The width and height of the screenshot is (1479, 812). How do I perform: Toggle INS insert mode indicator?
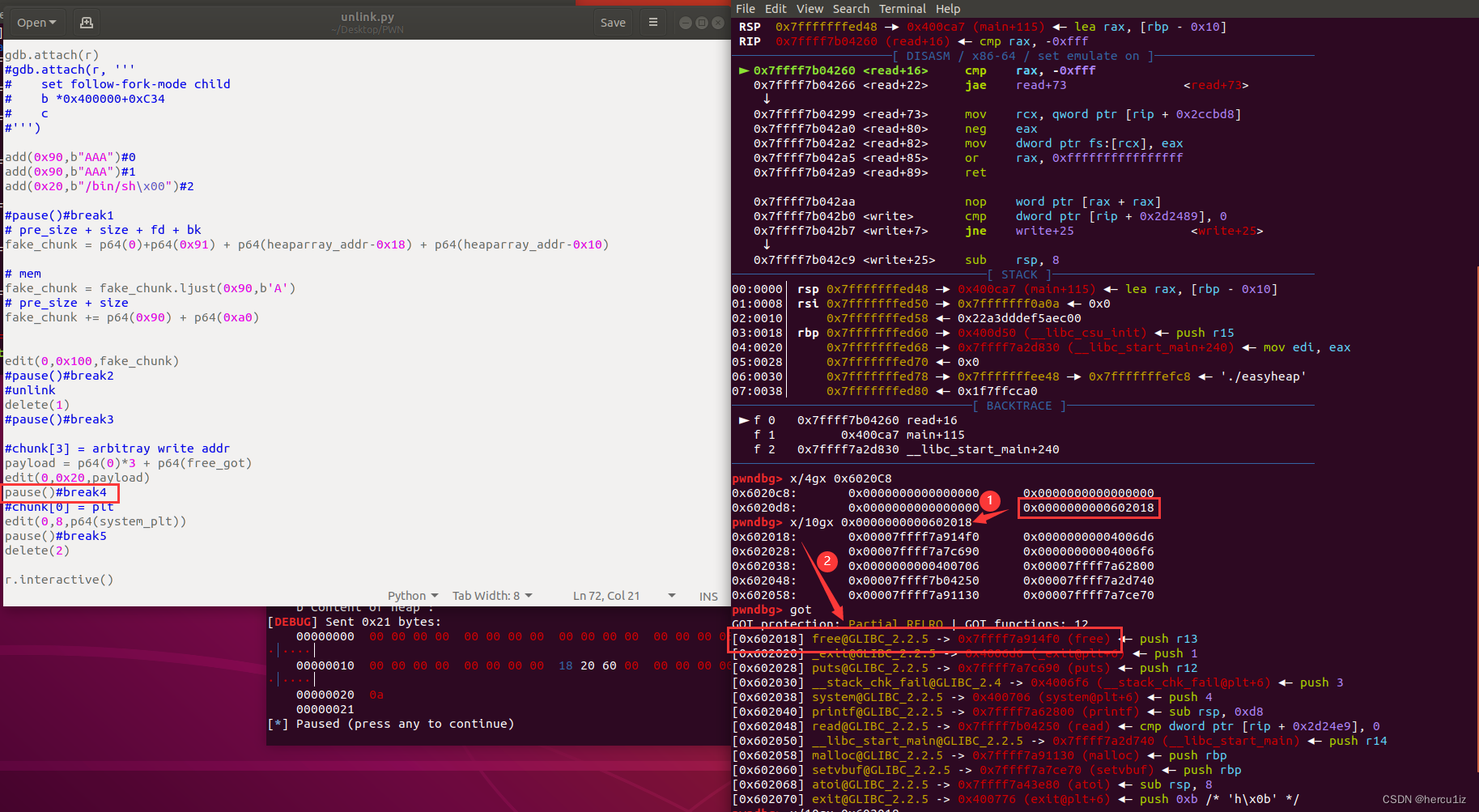[x=708, y=597]
